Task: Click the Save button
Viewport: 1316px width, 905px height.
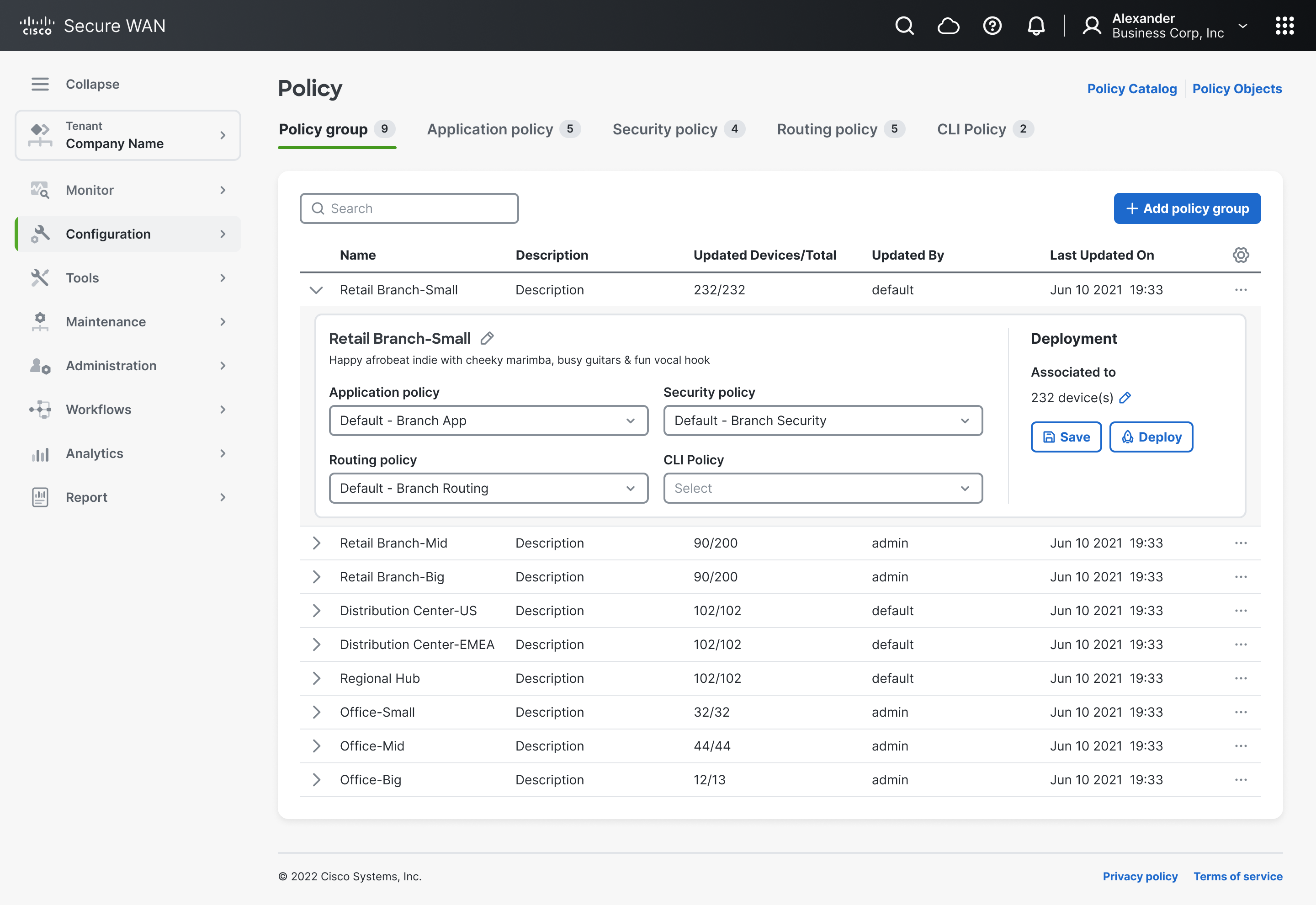Action: [1066, 437]
